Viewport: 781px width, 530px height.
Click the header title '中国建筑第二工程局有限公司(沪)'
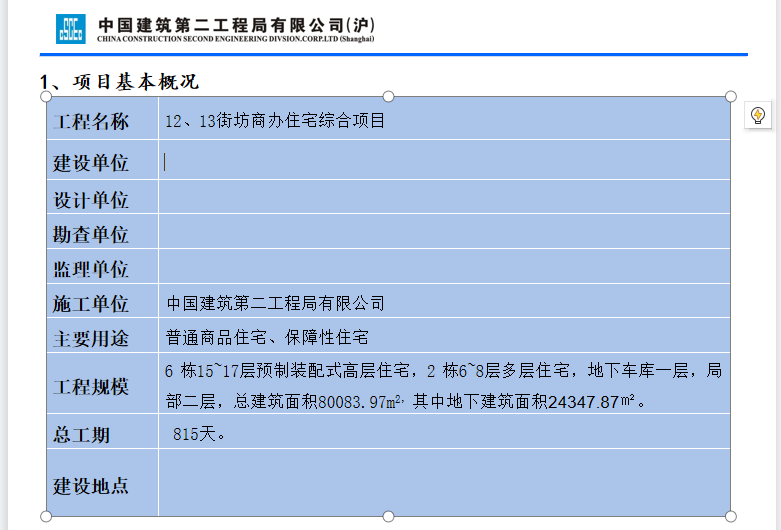pyautogui.click(x=237, y=25)
